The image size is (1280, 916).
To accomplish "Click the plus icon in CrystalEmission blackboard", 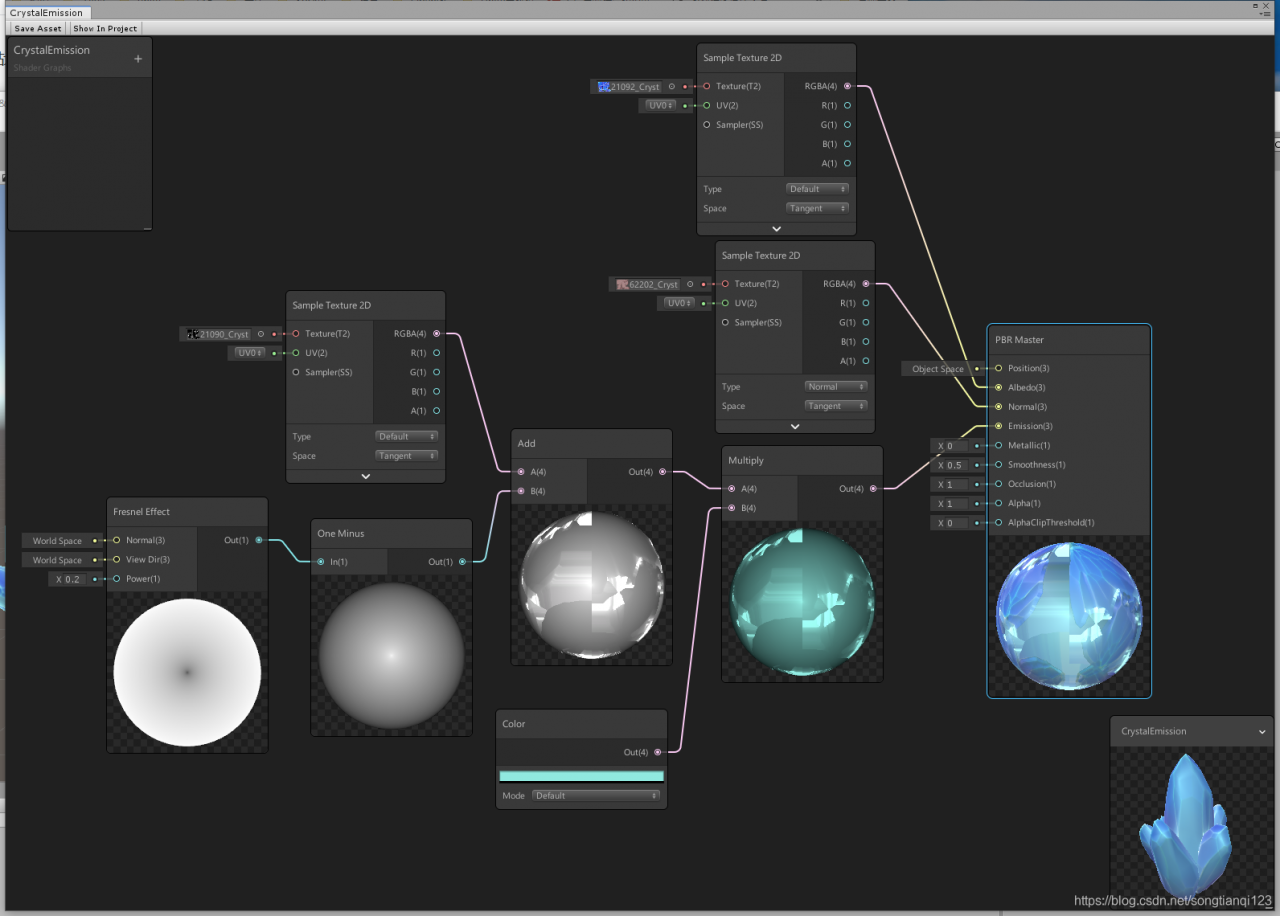I will click(x=138, y=59).
